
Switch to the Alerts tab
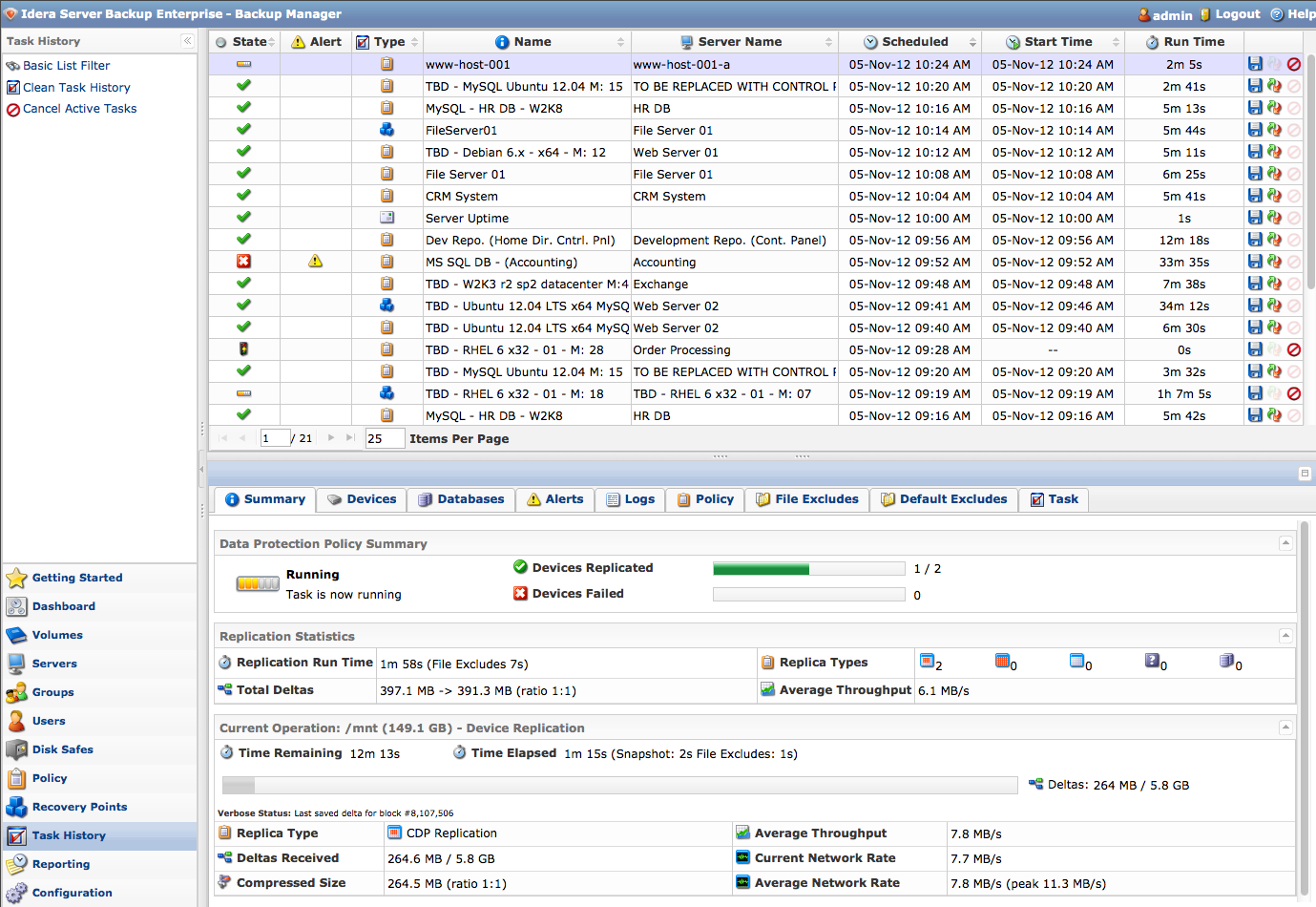[555, 499]
